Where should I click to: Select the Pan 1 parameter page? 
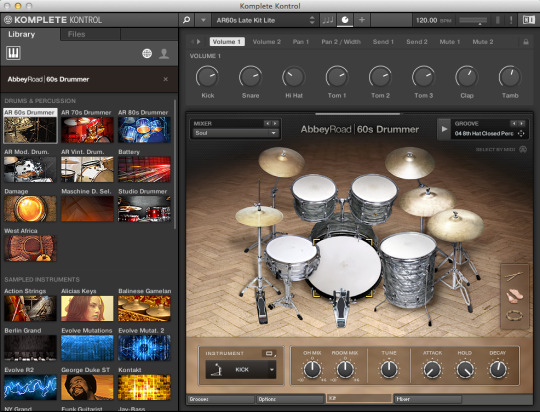tap(301, 42)
